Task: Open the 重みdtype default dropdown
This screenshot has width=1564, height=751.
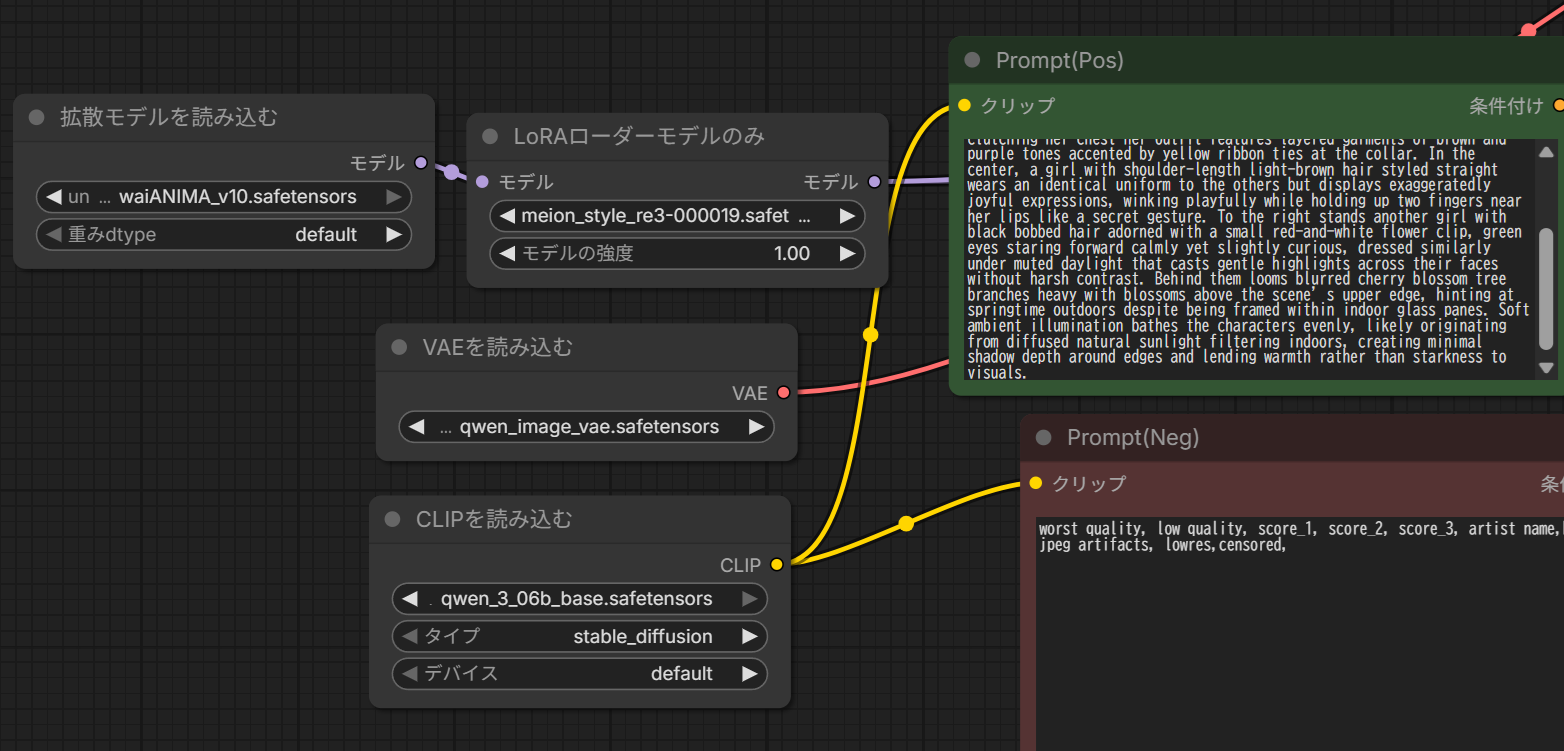Action: coord(223,235)
